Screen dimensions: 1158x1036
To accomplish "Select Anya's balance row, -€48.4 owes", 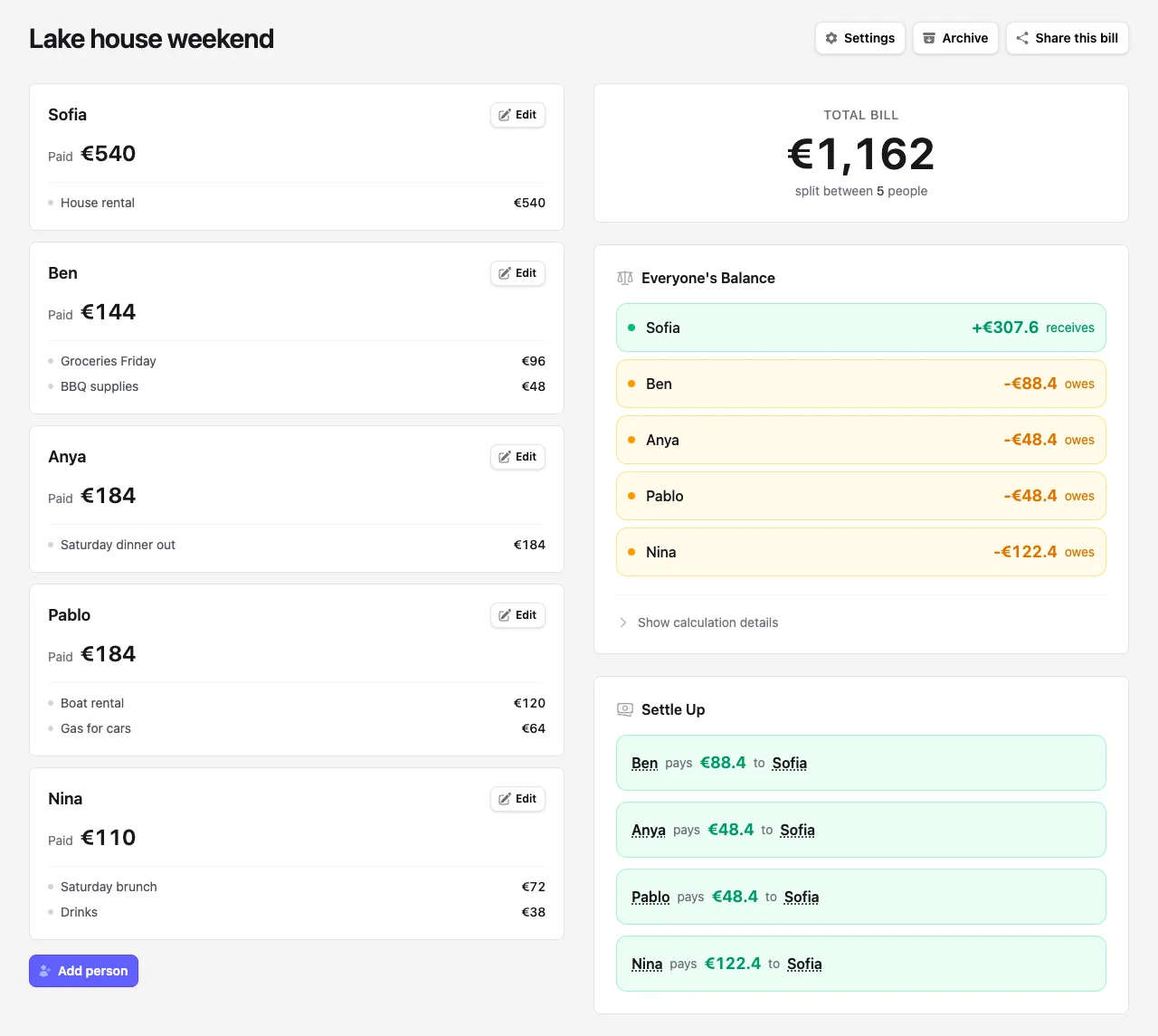I will tap(861, 440).
